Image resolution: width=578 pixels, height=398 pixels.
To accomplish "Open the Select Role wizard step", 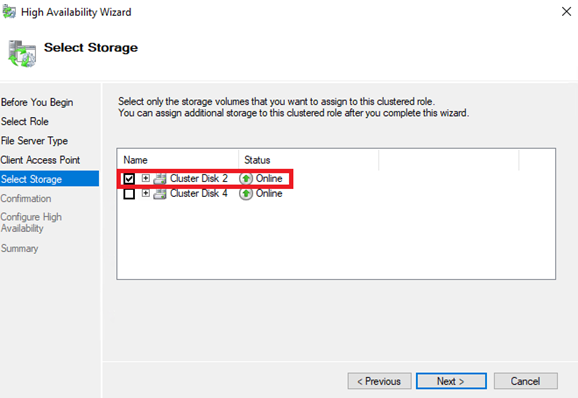I will click(x=25, y=121).
